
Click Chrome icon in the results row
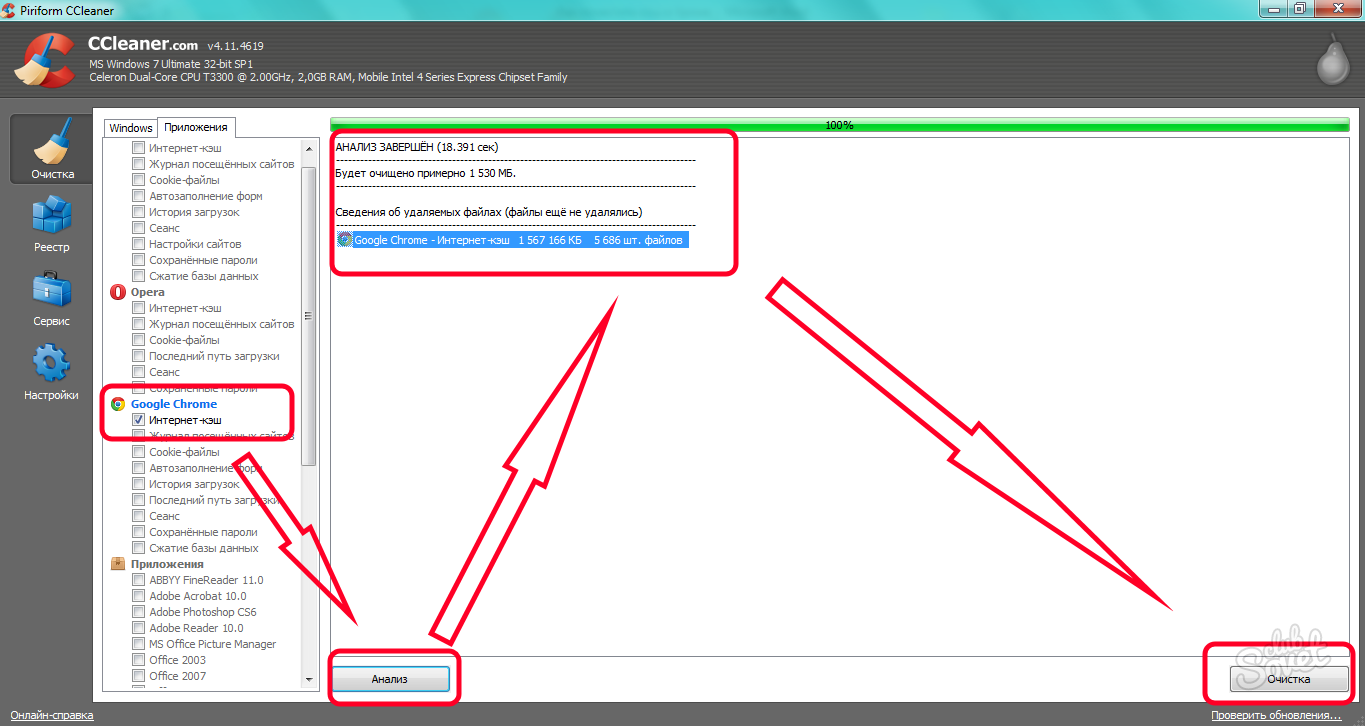[345, 240]
